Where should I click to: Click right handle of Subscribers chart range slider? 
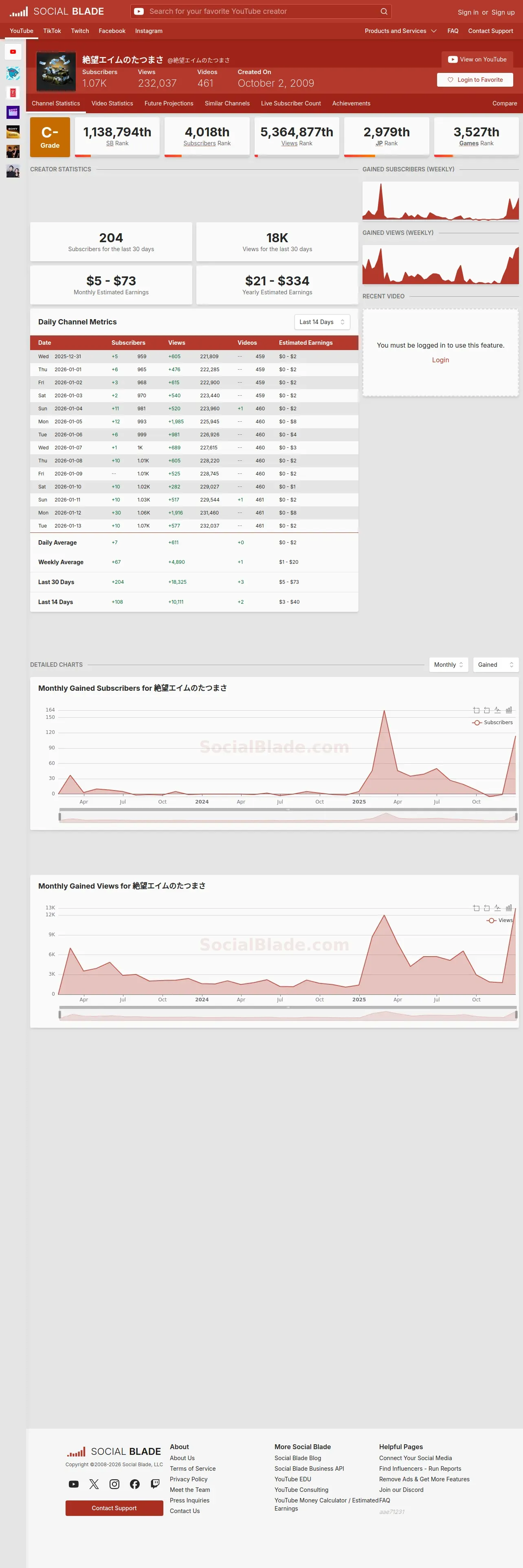click(516, 817)
